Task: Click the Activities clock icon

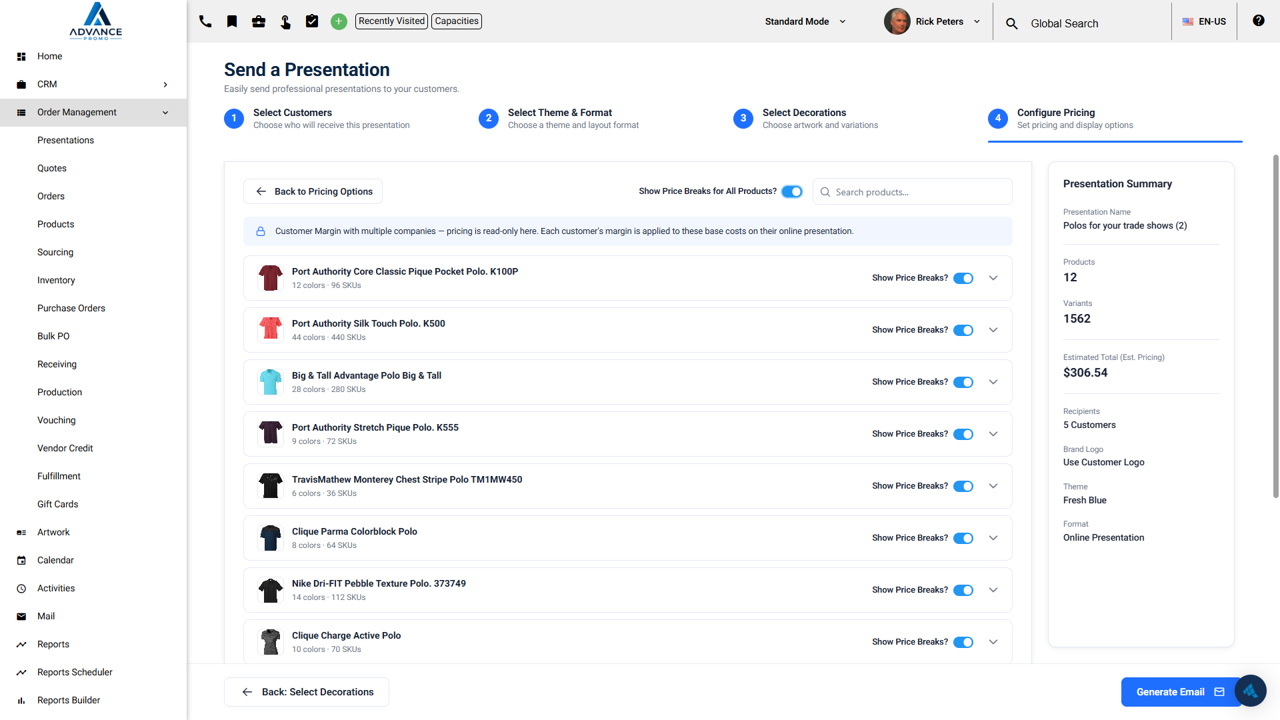Action: pyautogui.click(x=21, y=588)
